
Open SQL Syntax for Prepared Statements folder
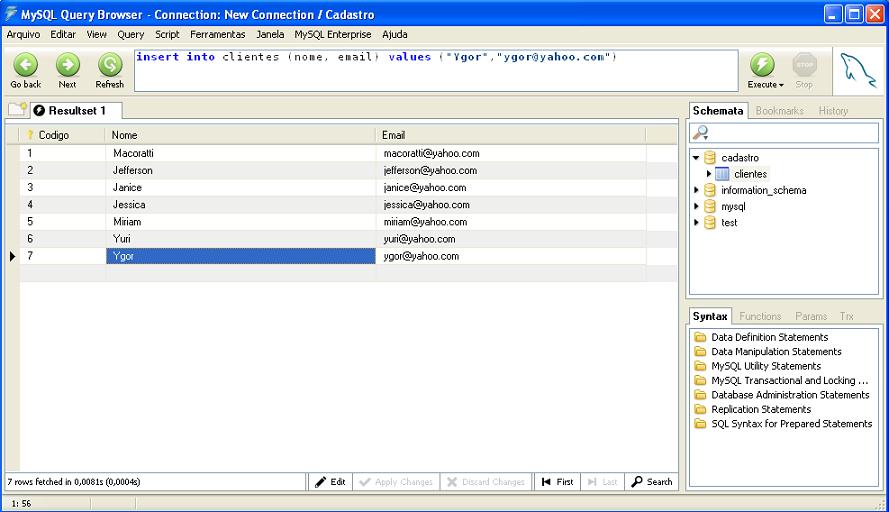click(701, 424)
